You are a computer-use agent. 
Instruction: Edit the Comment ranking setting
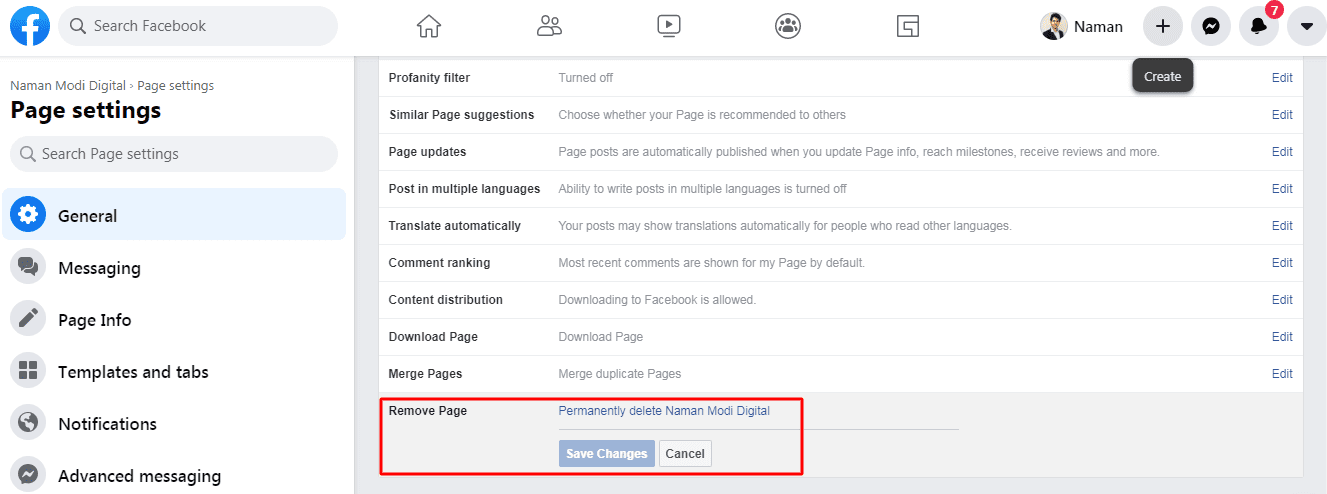click(x=1282, y=263)
